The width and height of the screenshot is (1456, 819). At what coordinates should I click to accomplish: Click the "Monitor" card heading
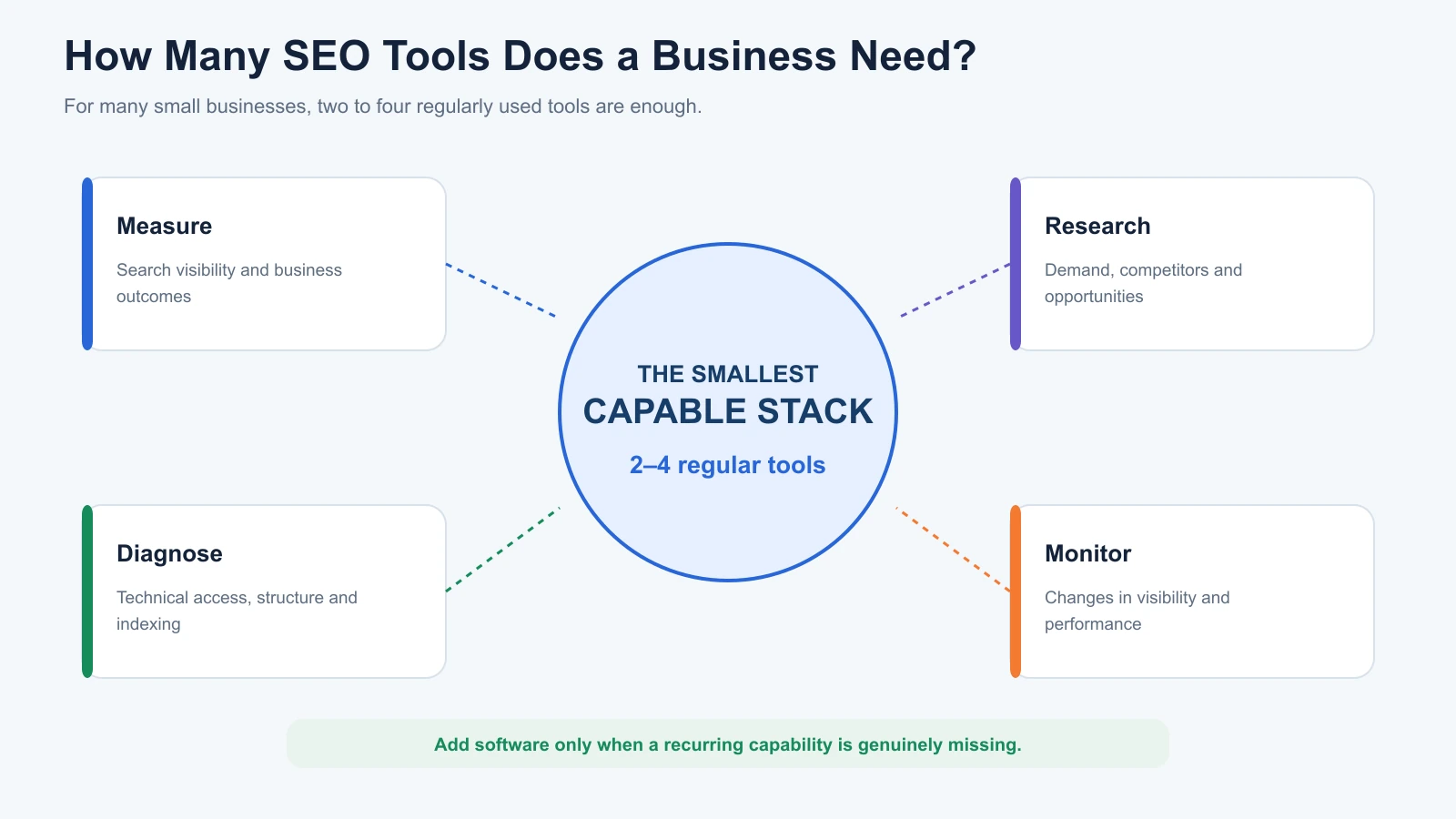click(1087, 553)
